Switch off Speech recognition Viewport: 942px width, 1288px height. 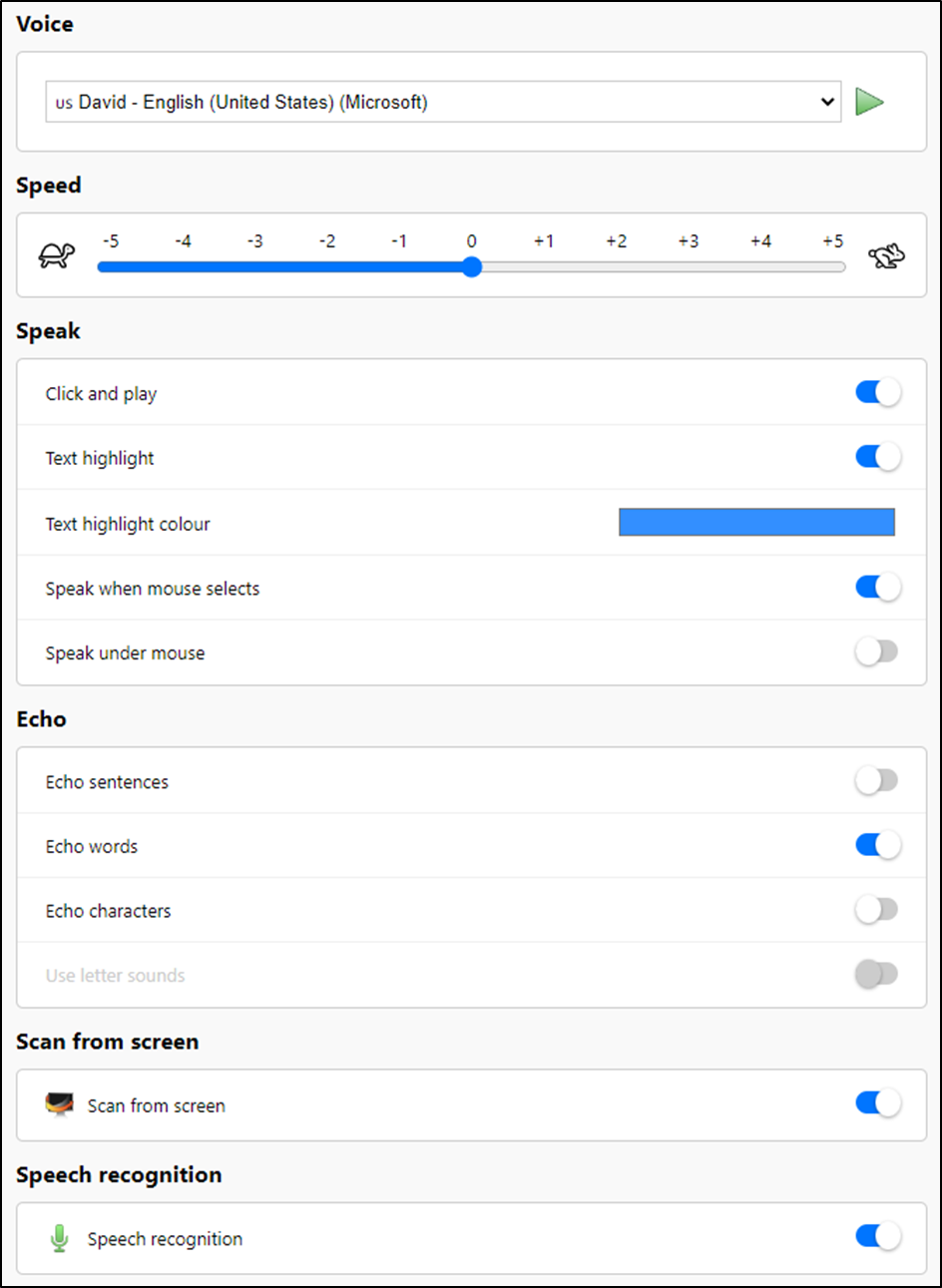[877, 1237]
